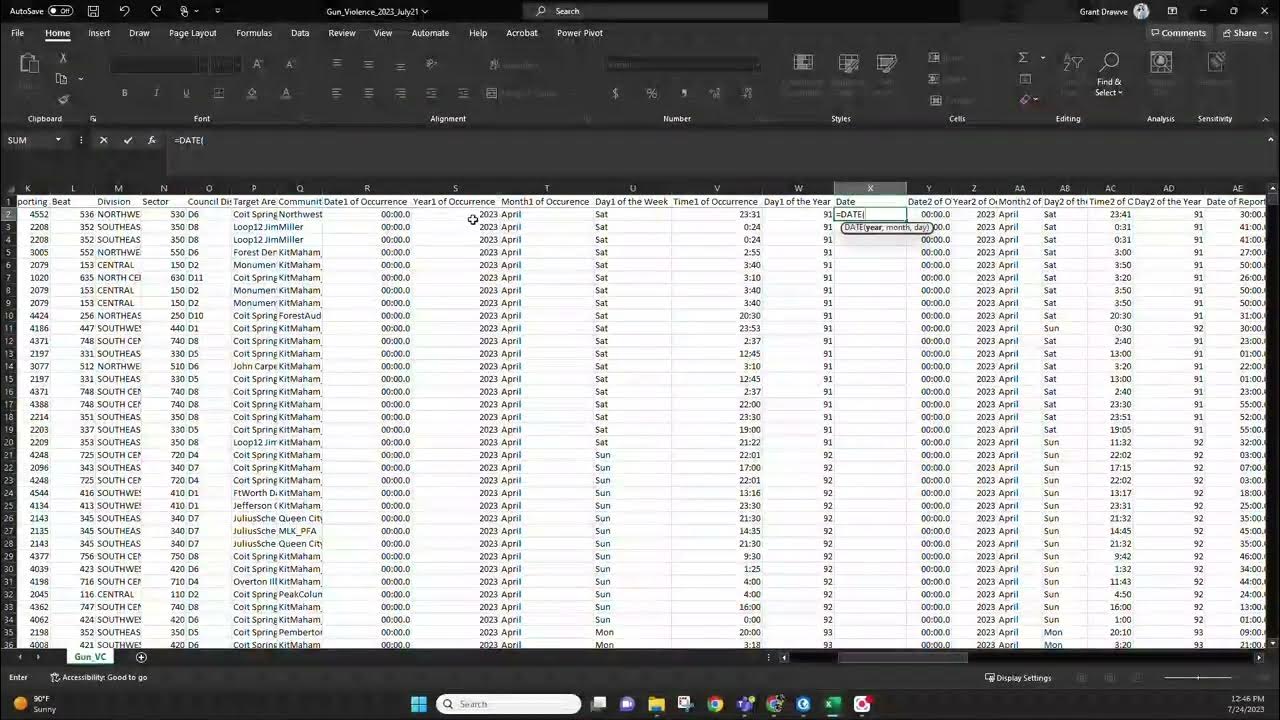Click the Cut scissors icon
The height and width of the screenshot is (720, 1280).
tap(62, 59)
